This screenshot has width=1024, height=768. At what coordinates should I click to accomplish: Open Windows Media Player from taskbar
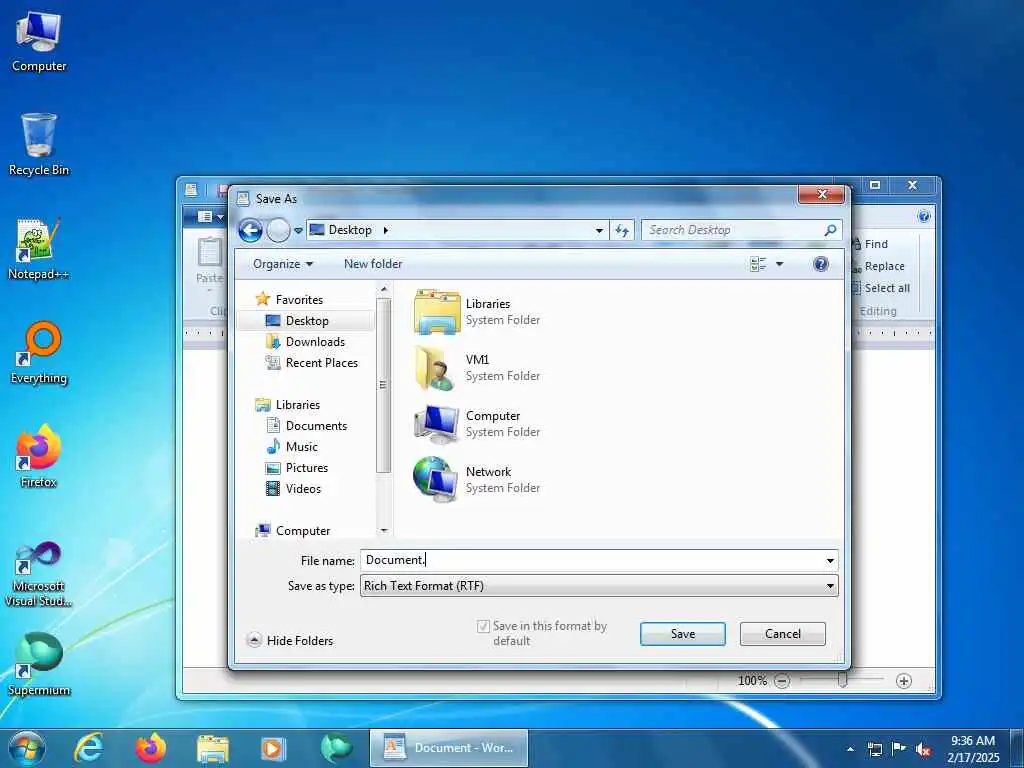pos(274,748)
